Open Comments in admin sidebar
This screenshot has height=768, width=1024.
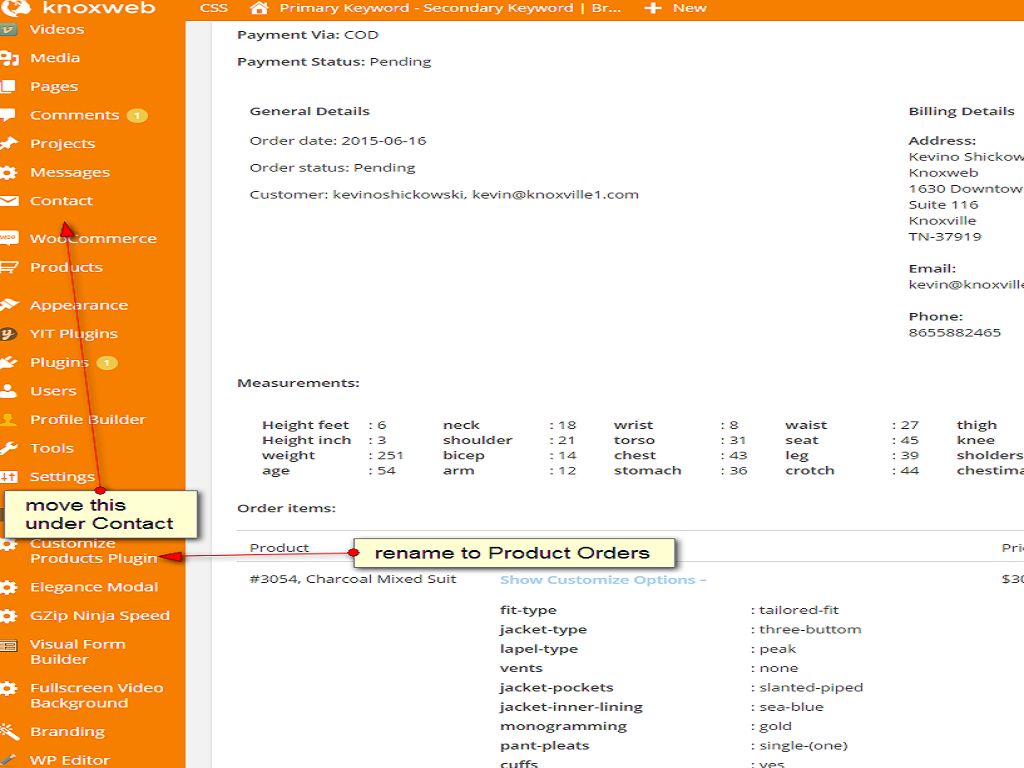tap(74, 116)
